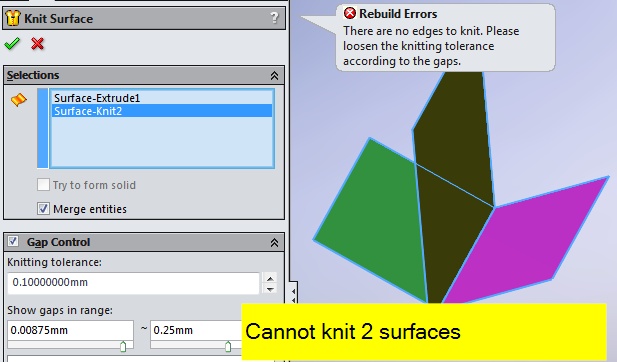Click the Knitting tolerance input field
617x362 pixels.
click(x=133, y=283)
